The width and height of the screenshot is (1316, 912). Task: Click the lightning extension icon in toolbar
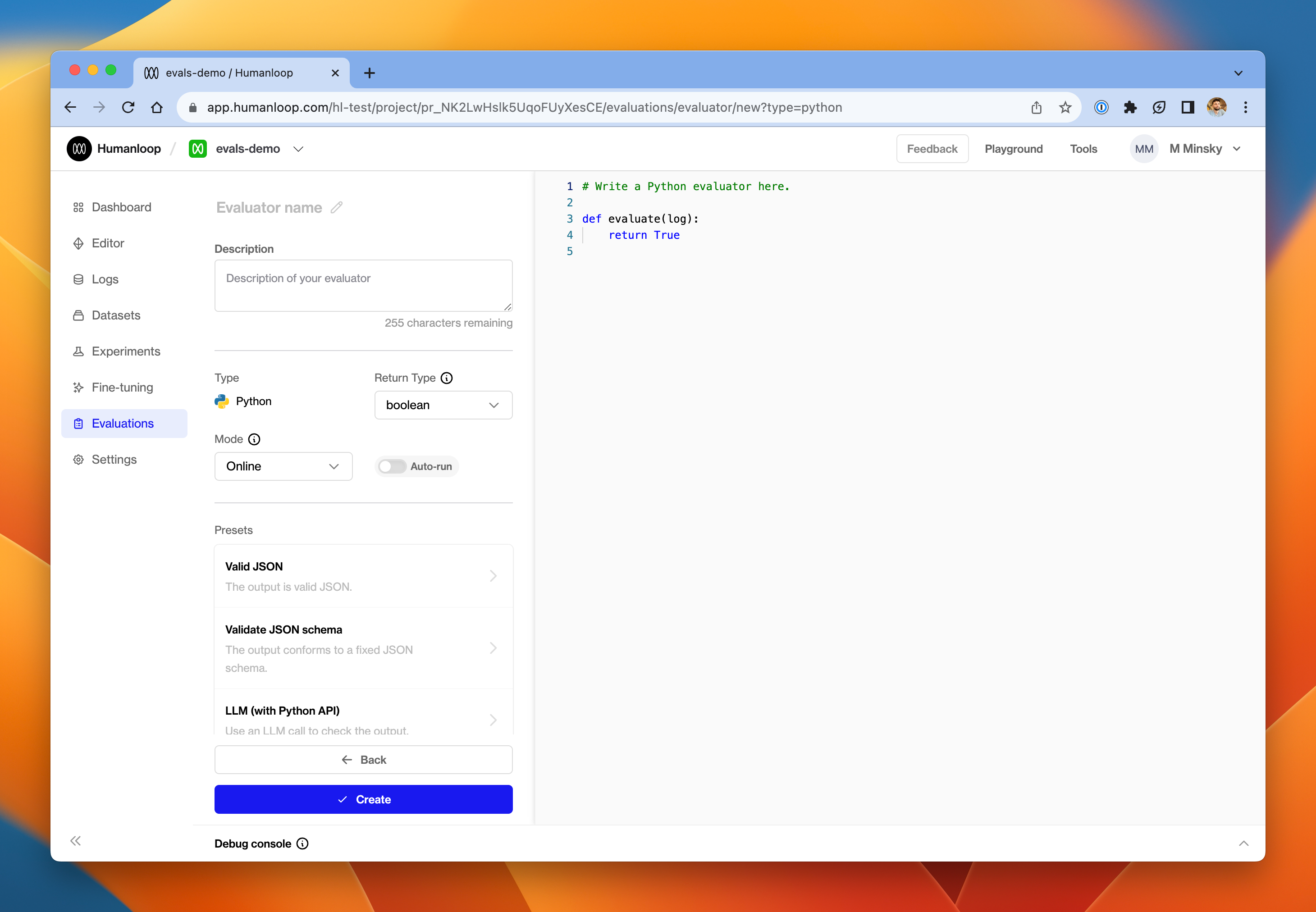point(1158,107)
